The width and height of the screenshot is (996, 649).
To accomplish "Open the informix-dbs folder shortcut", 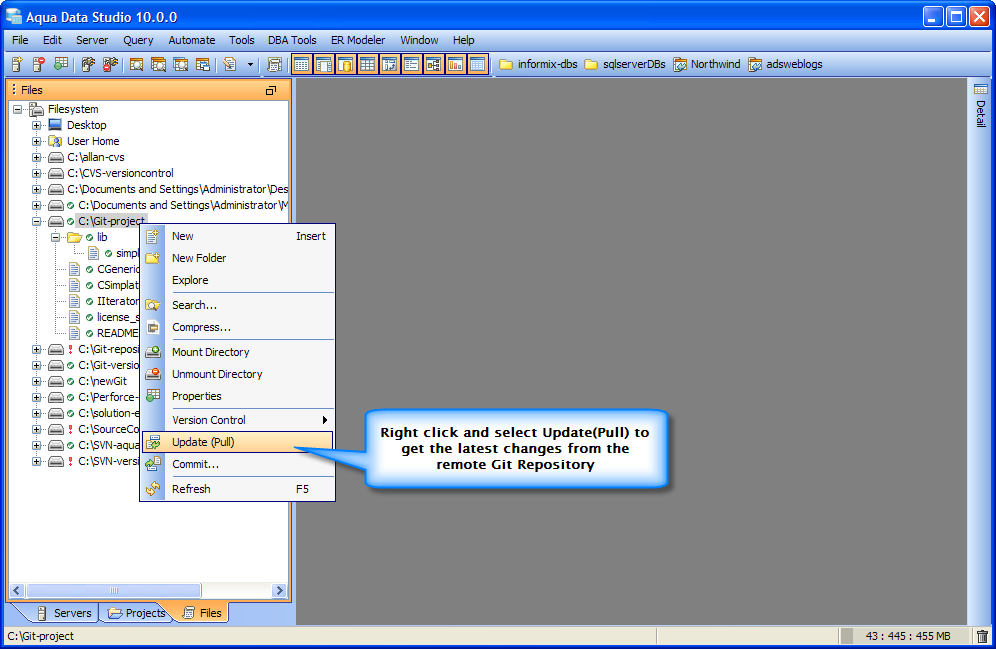I will coord(538,64).
